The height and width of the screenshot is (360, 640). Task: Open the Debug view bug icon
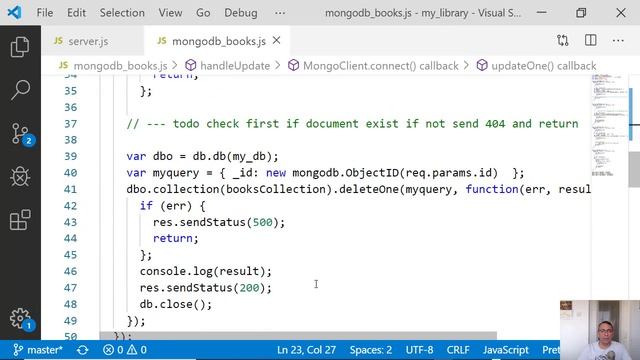pos(20,177)
